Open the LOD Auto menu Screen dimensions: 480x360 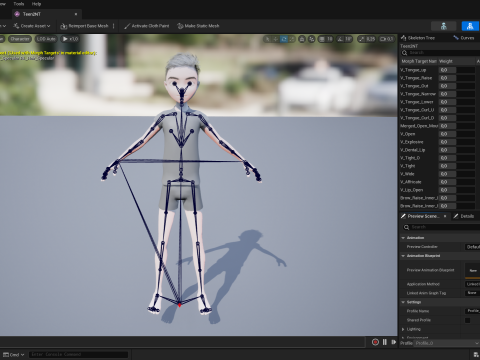[46, 39]
